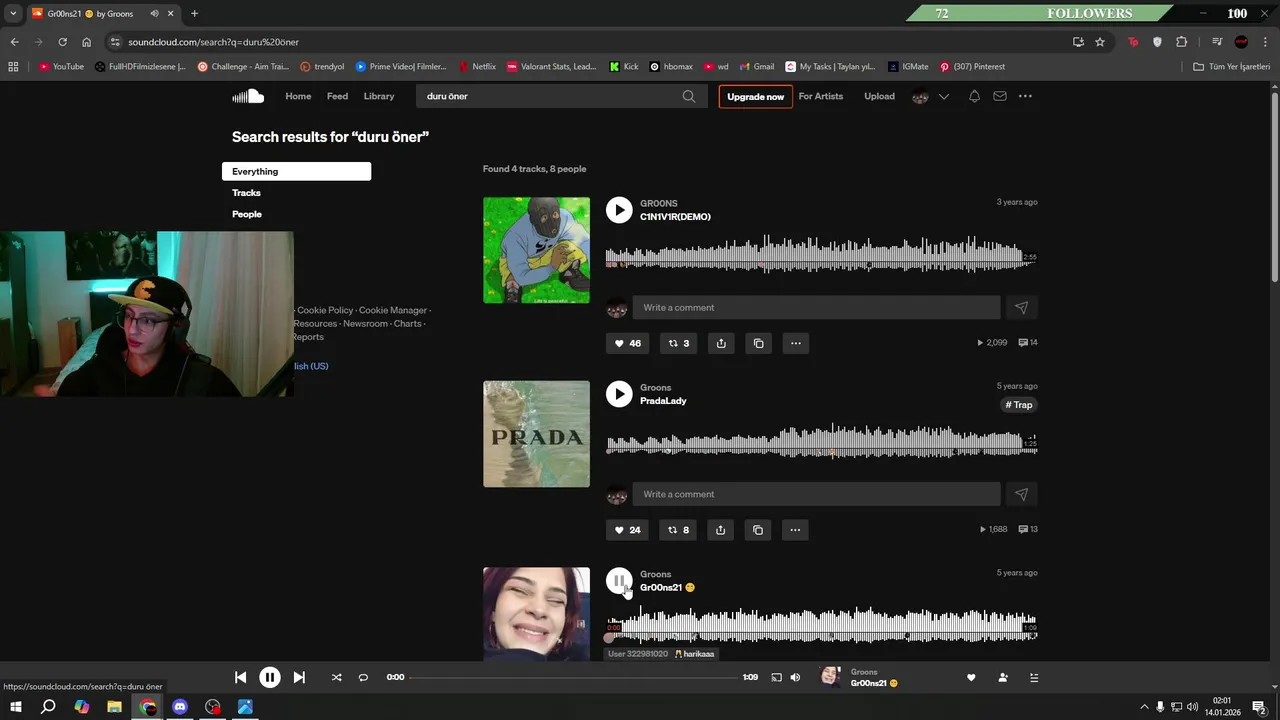Click the SoundCloud logo icon
This screenshot has width=1280, height=720.
(248, 96)
